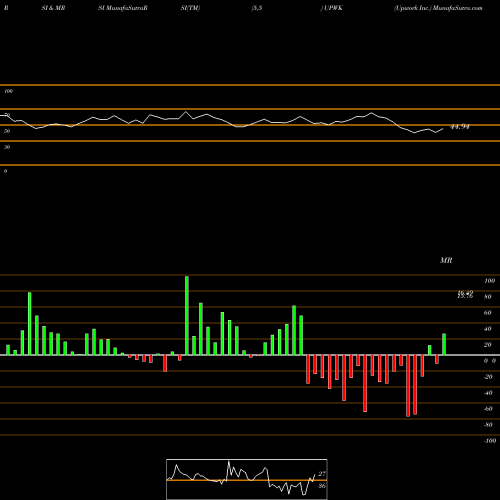Click the 50 label on the RSI axis
This screenshot has width=500, height=500.
click(x=7, y=131)
